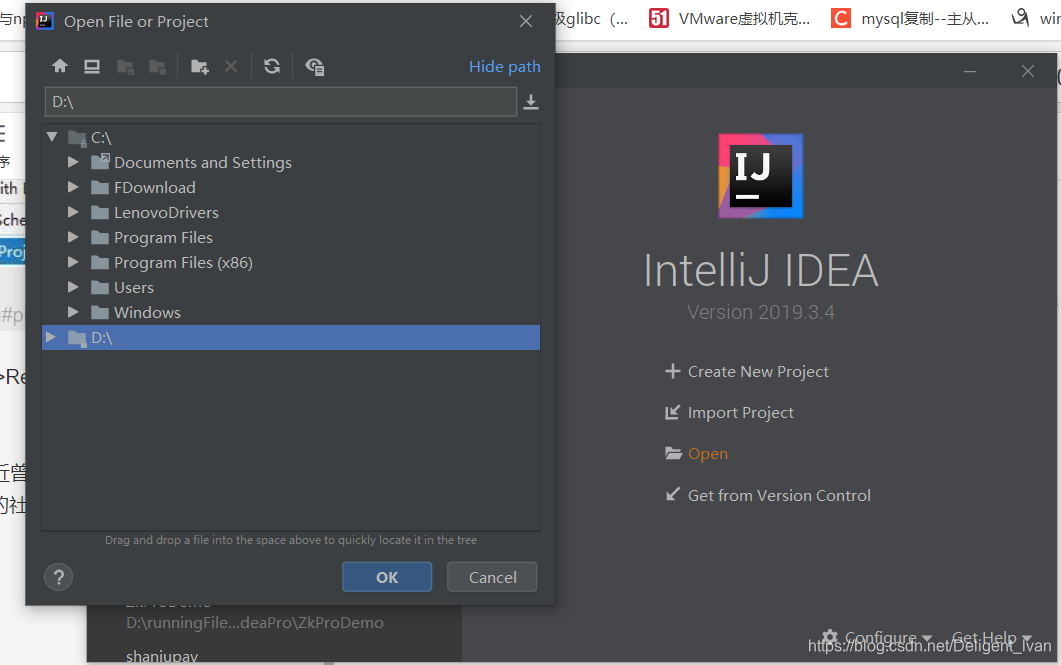
Task: Refresh the file tree
Action: pos(272,66)
